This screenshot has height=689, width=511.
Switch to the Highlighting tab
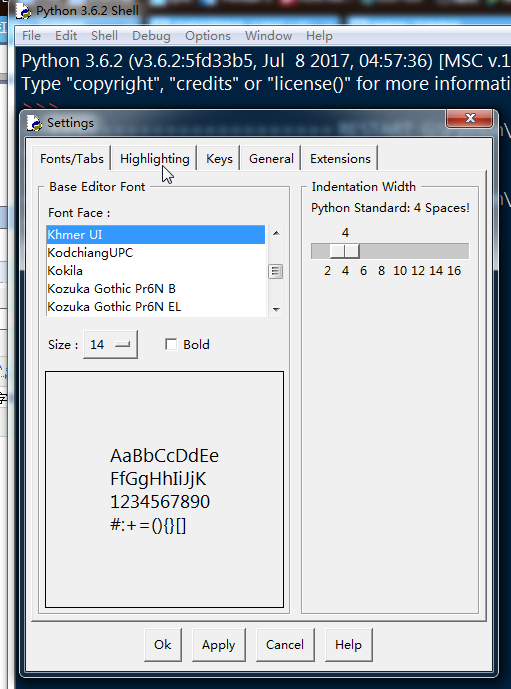point(154,158)
